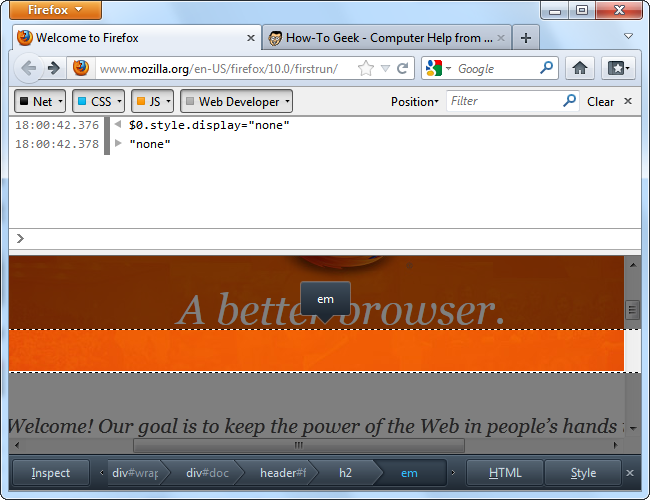Switch to the Welcome to Firefox tab
650x500 pixels.
137,38
